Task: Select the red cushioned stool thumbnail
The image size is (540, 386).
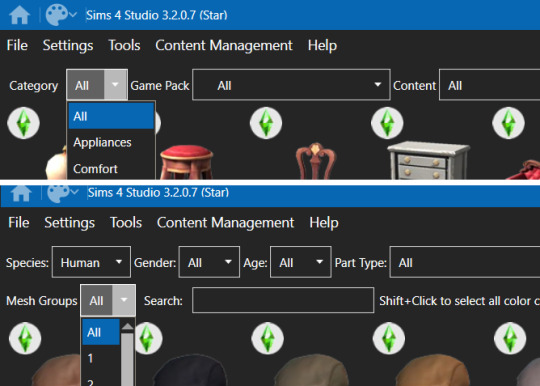Action: [187, 162]
